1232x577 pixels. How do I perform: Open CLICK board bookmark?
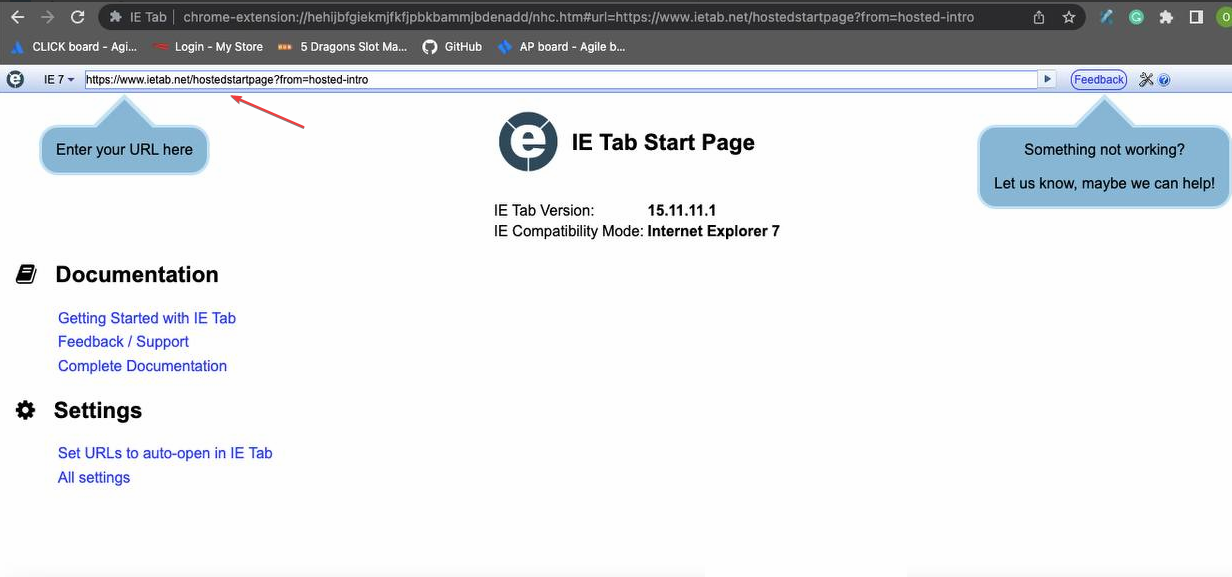[x=74, y=46]
